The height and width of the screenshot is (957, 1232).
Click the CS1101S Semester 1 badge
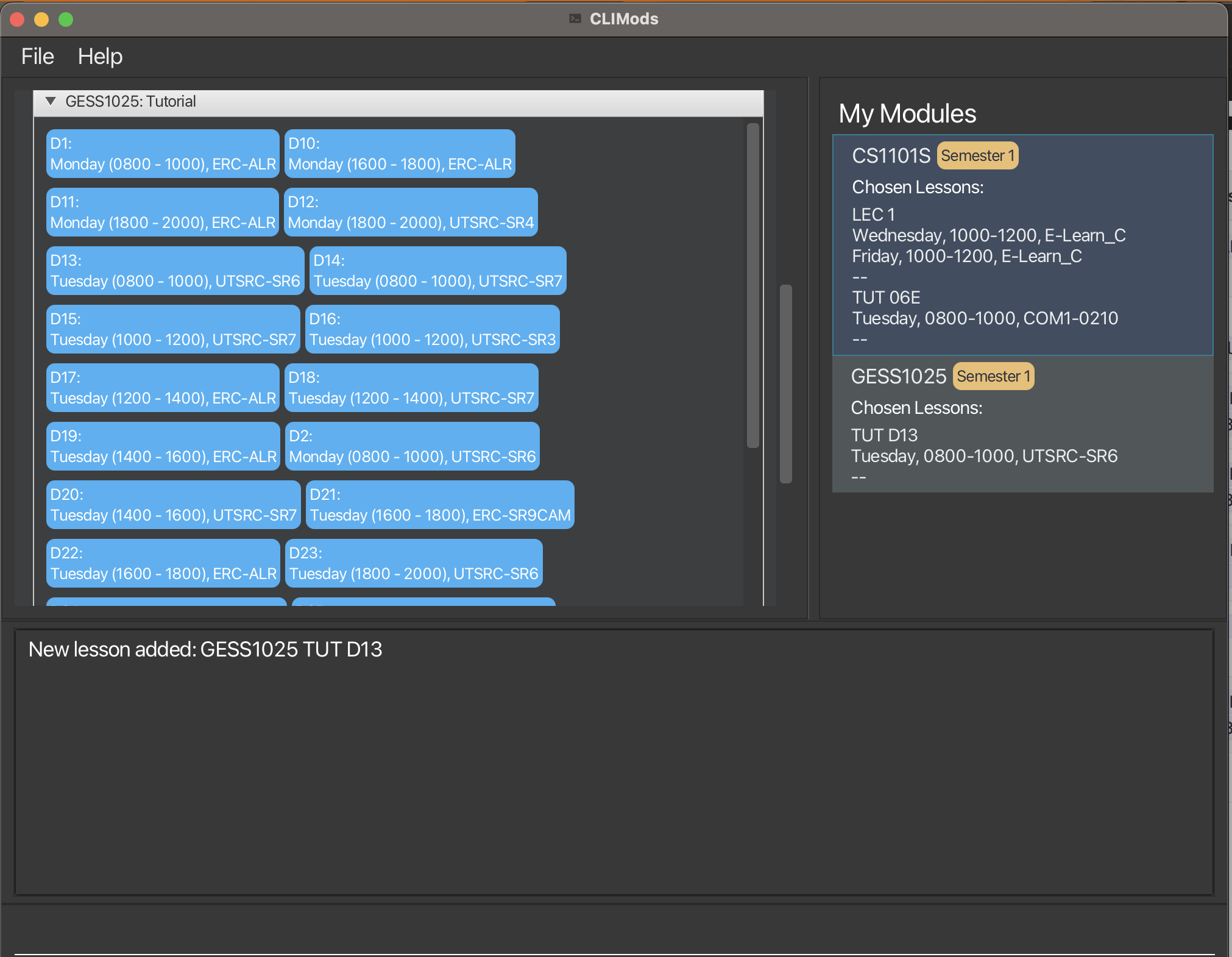click(977, 155)
